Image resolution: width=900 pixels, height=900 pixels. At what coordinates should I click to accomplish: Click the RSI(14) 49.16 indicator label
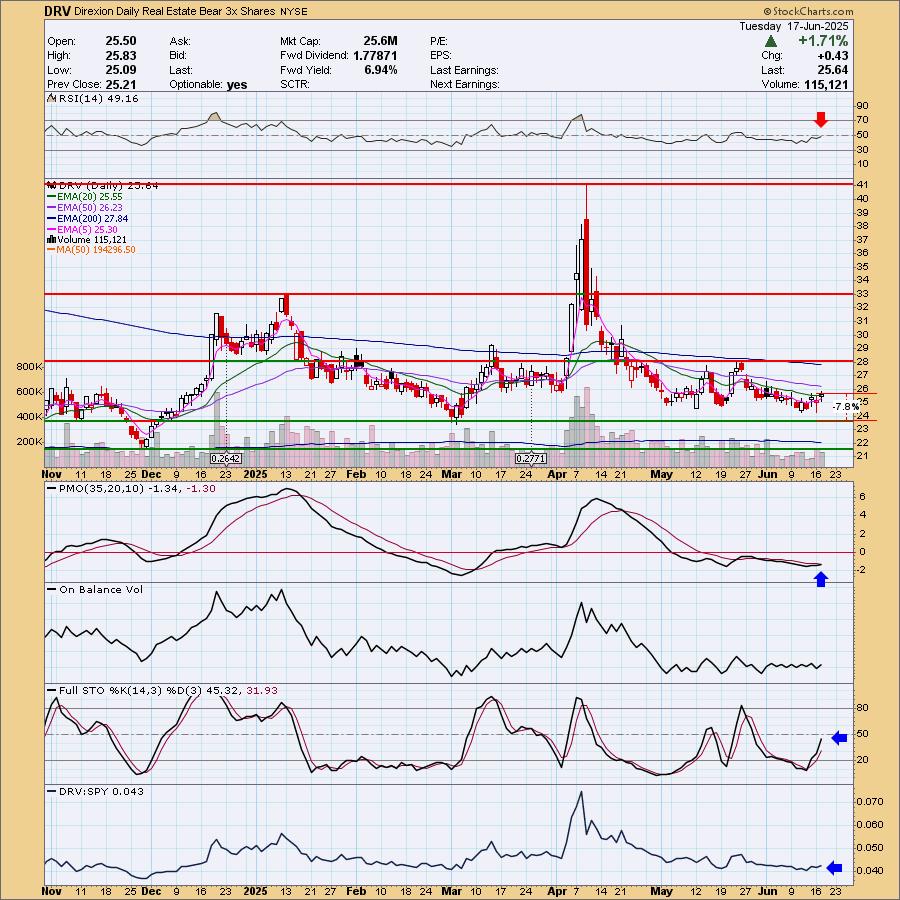click(x=98, y=99)
